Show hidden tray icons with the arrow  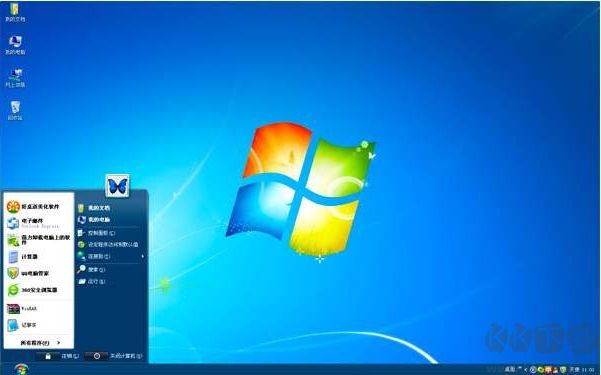pyautogui.click(x=525, y=370)
